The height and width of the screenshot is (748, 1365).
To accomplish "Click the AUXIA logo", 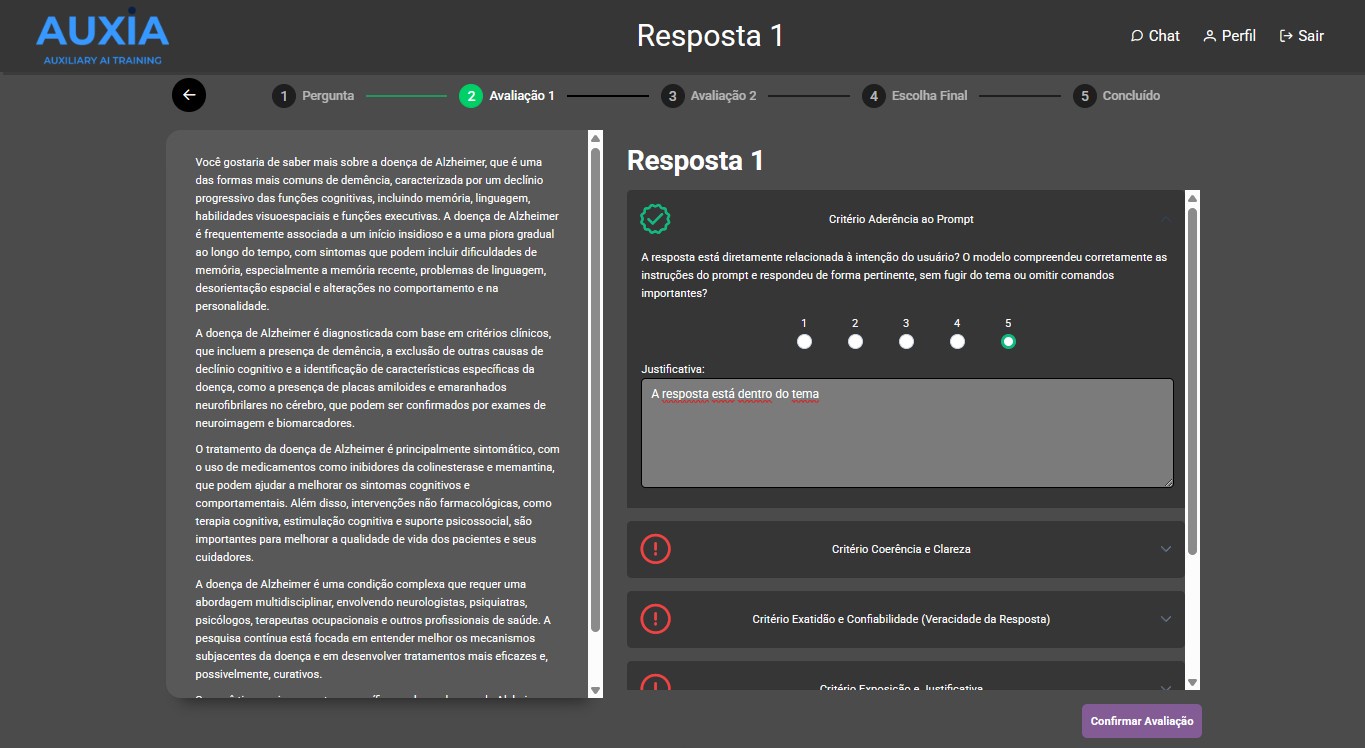I will 102,37.
